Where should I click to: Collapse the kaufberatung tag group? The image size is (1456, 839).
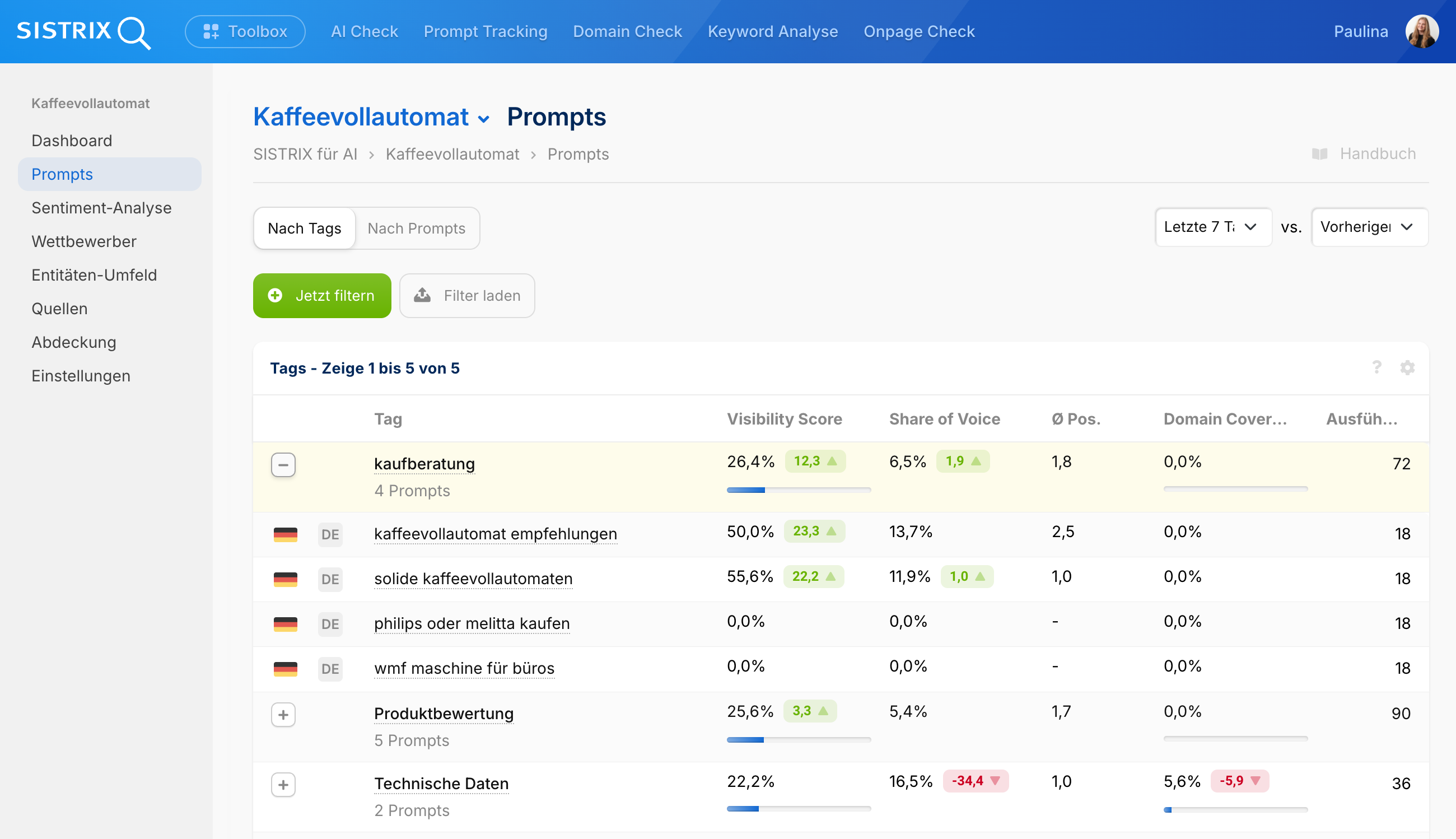point(283,464)
